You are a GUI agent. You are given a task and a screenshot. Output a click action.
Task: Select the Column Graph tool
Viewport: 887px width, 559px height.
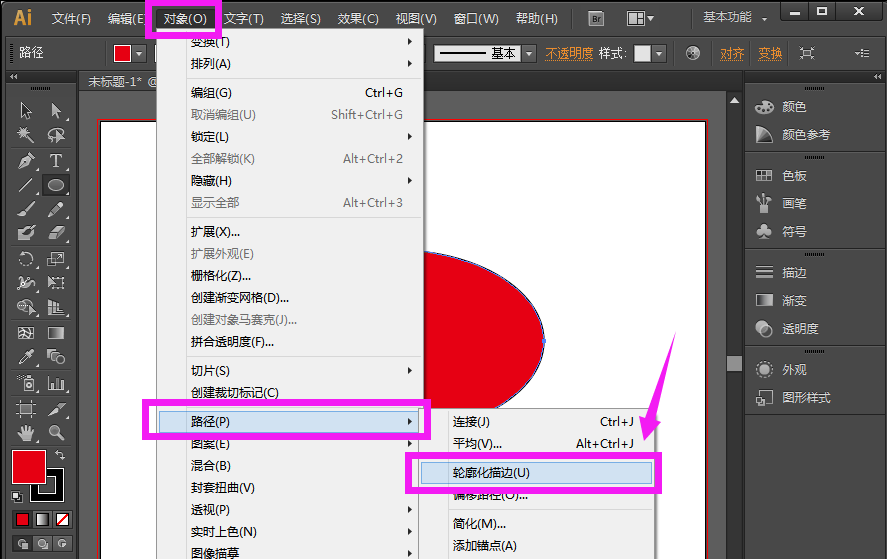(56, 383)
